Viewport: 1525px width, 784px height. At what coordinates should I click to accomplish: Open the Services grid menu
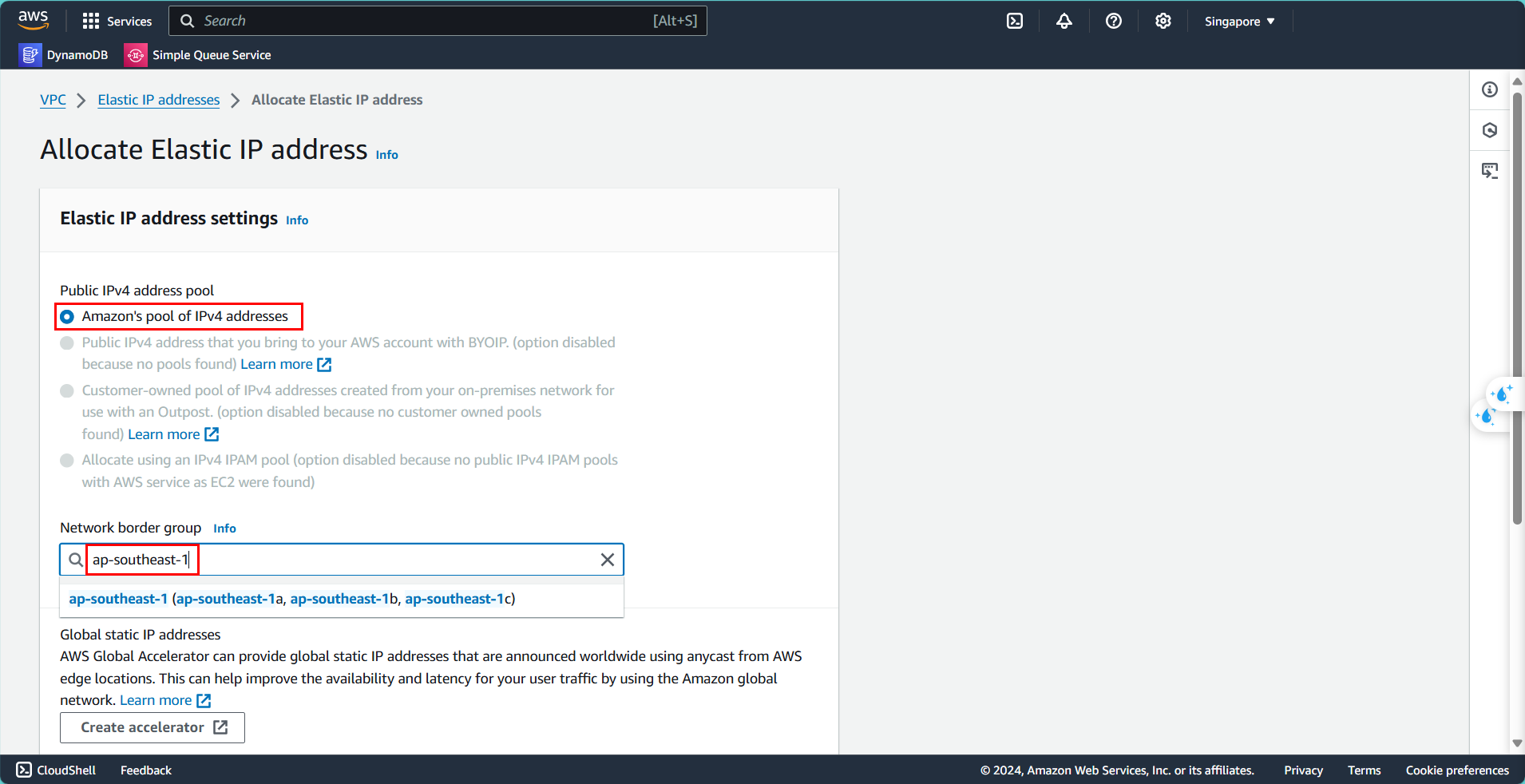point(117,21)
